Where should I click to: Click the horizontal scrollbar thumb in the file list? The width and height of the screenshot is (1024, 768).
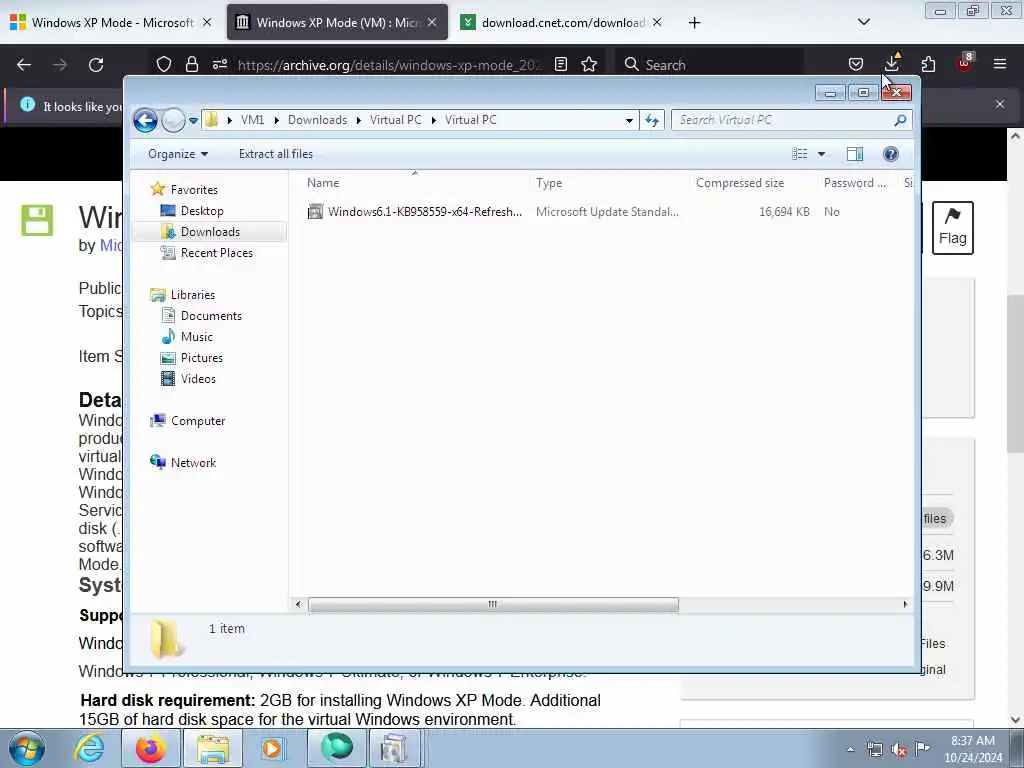493,605
